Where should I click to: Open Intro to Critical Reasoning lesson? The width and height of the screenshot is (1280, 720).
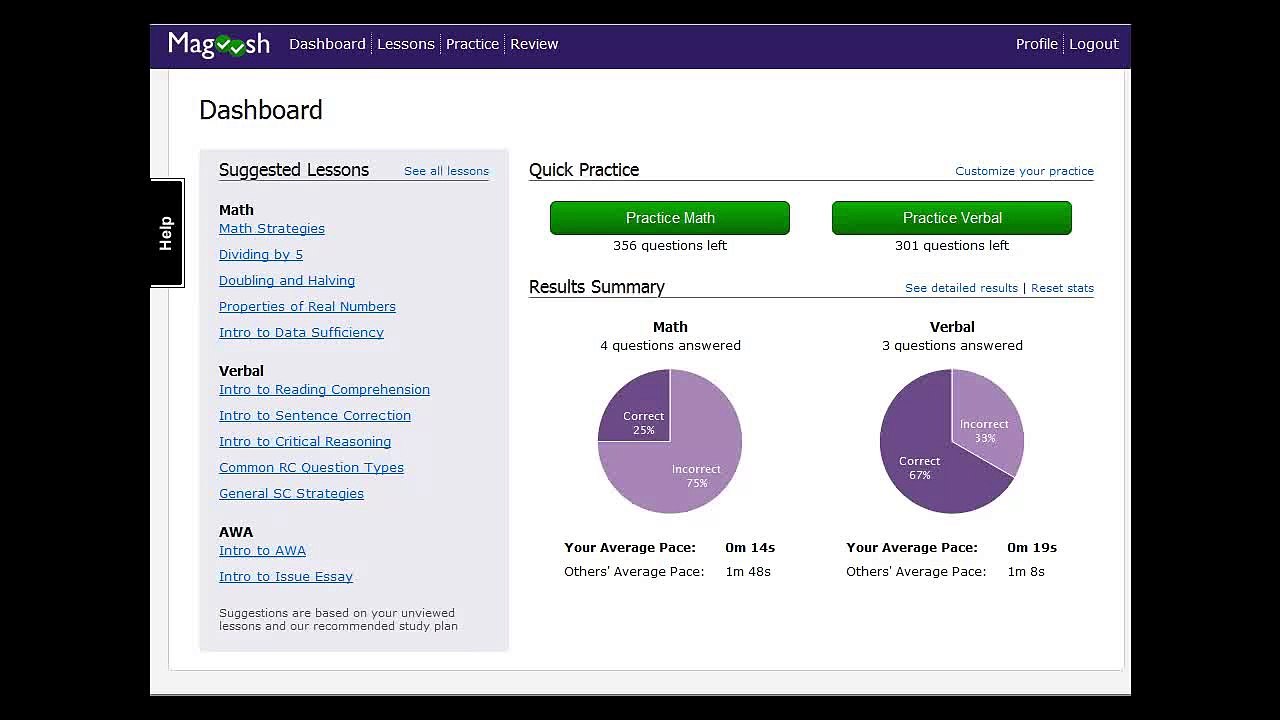[x=305, y=441]
